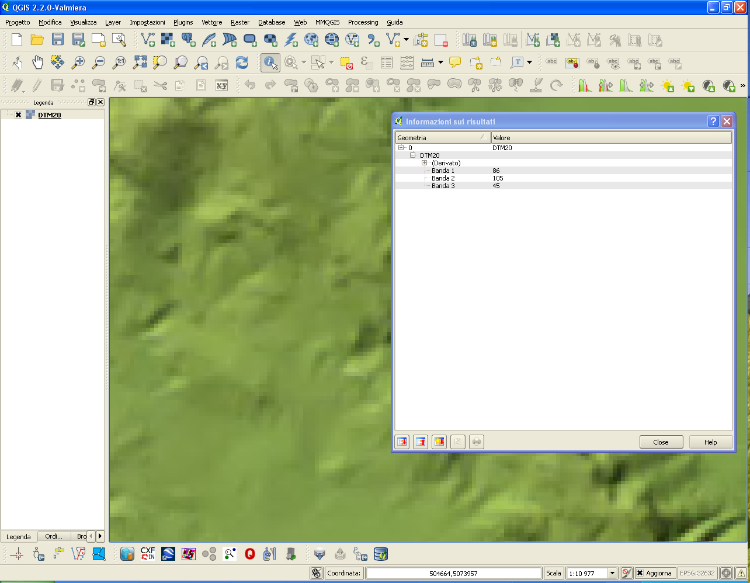The image size is (750, 583).
Task: Click the Zoom In magnifier icon
Action: (78, 63)
